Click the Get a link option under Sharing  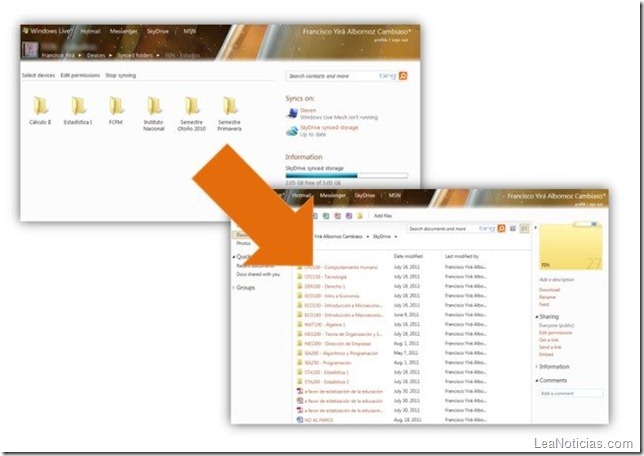point(549,340)
